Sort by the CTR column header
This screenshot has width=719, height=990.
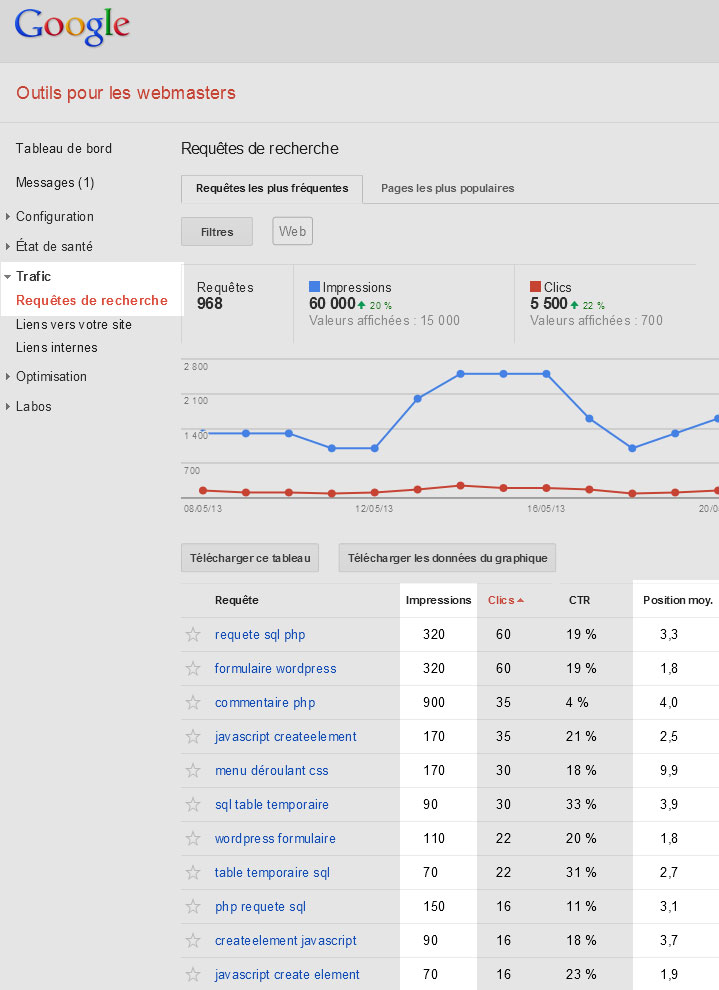[x=579, y=600]
